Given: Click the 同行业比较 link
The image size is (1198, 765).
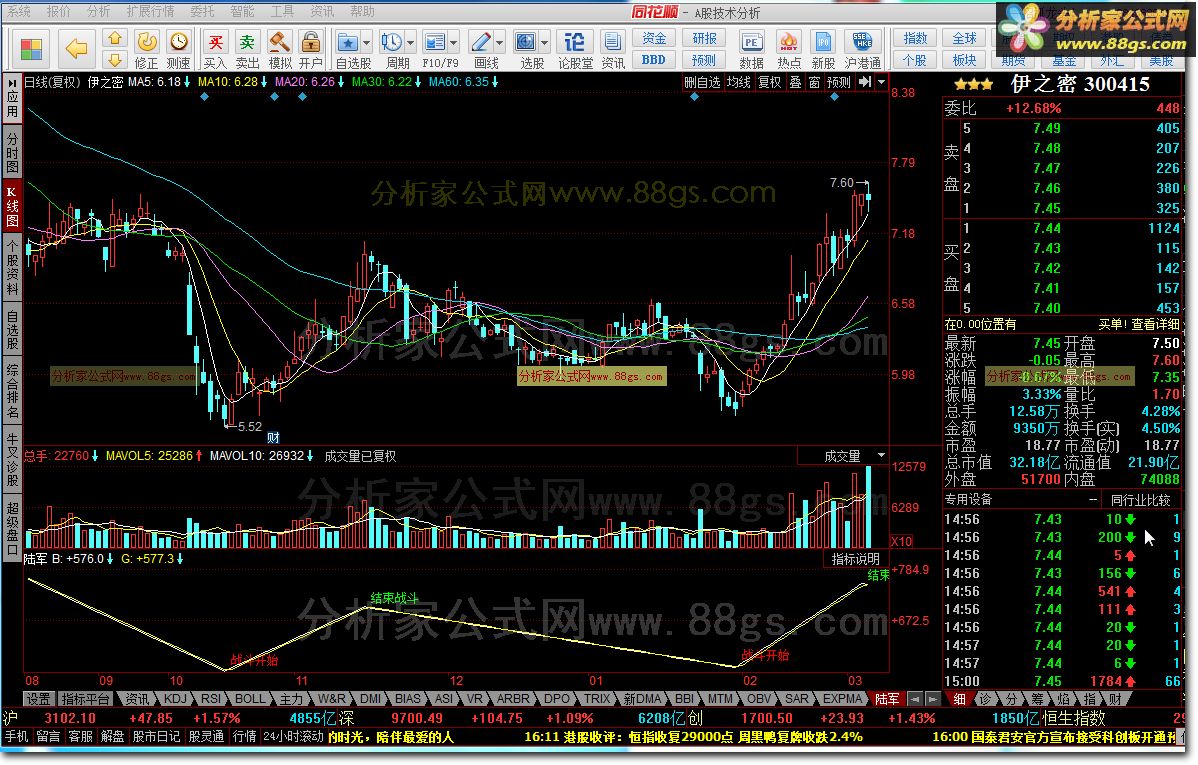Looking at the screenshot, I should click(1140, 500).
